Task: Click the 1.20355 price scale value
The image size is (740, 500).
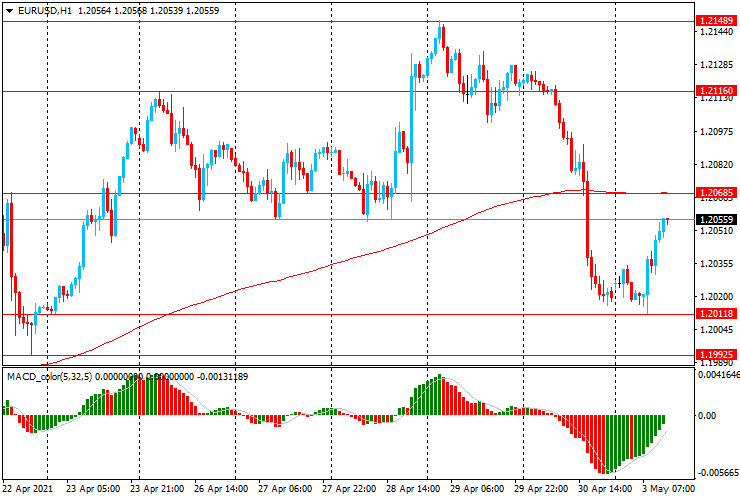Action: tap(717, 263)
